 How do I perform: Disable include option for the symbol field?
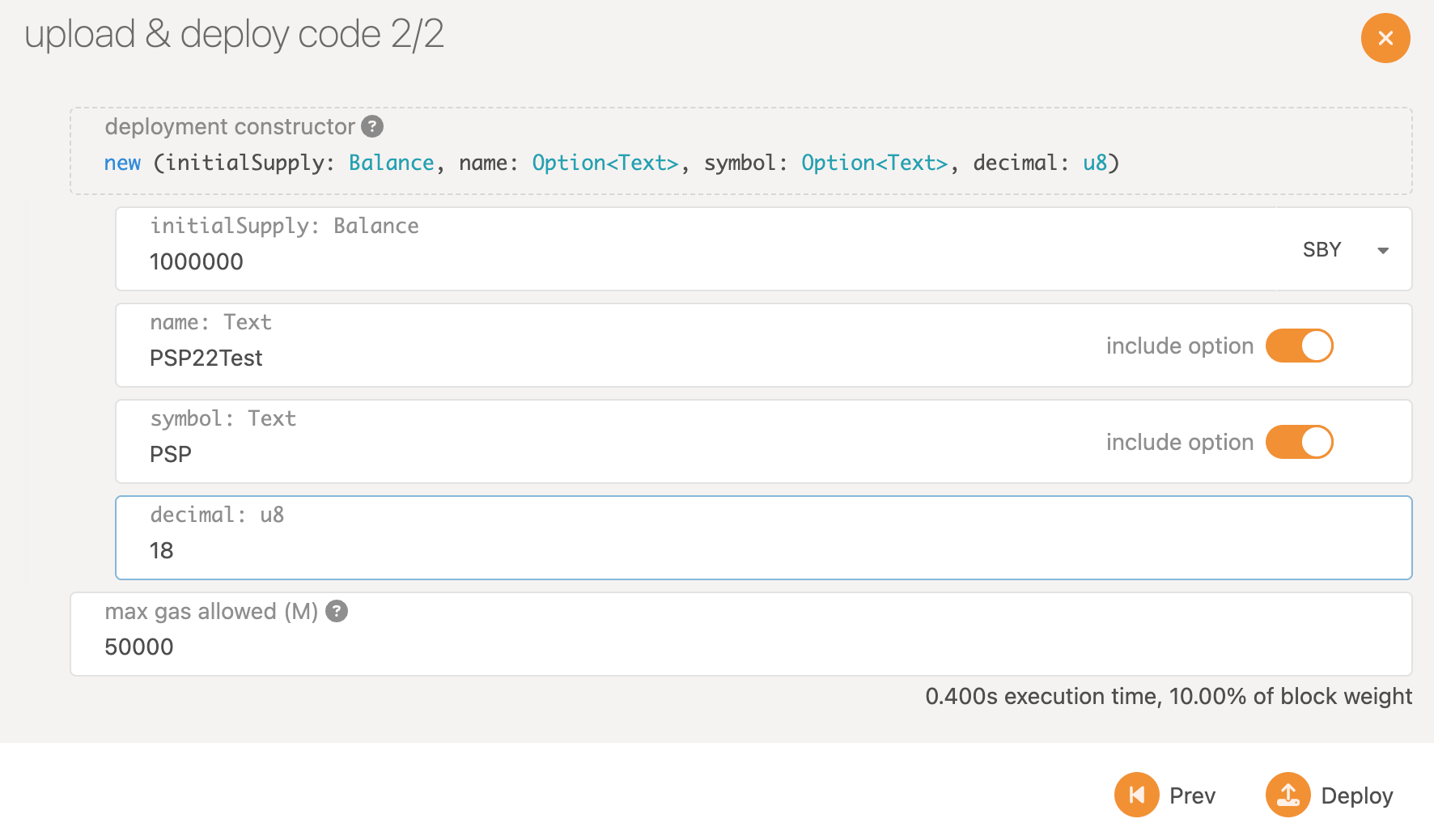tap(1299, 442)
